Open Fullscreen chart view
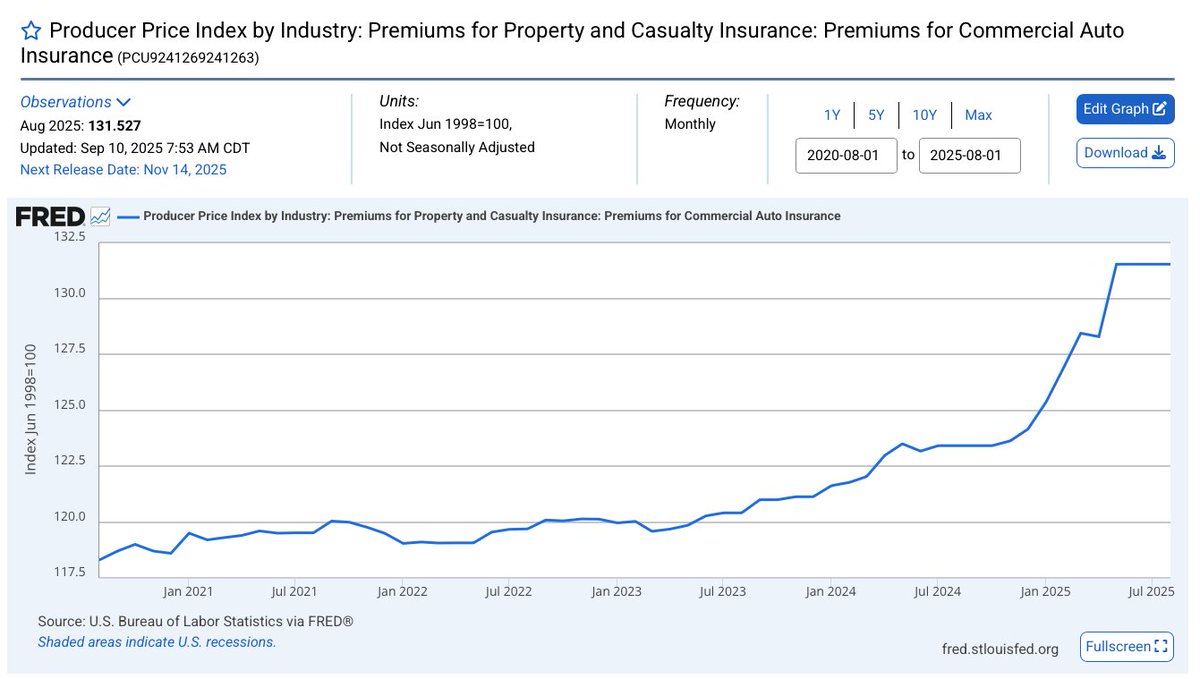The image size is (1200, 679). click(x=1126, y=647)
